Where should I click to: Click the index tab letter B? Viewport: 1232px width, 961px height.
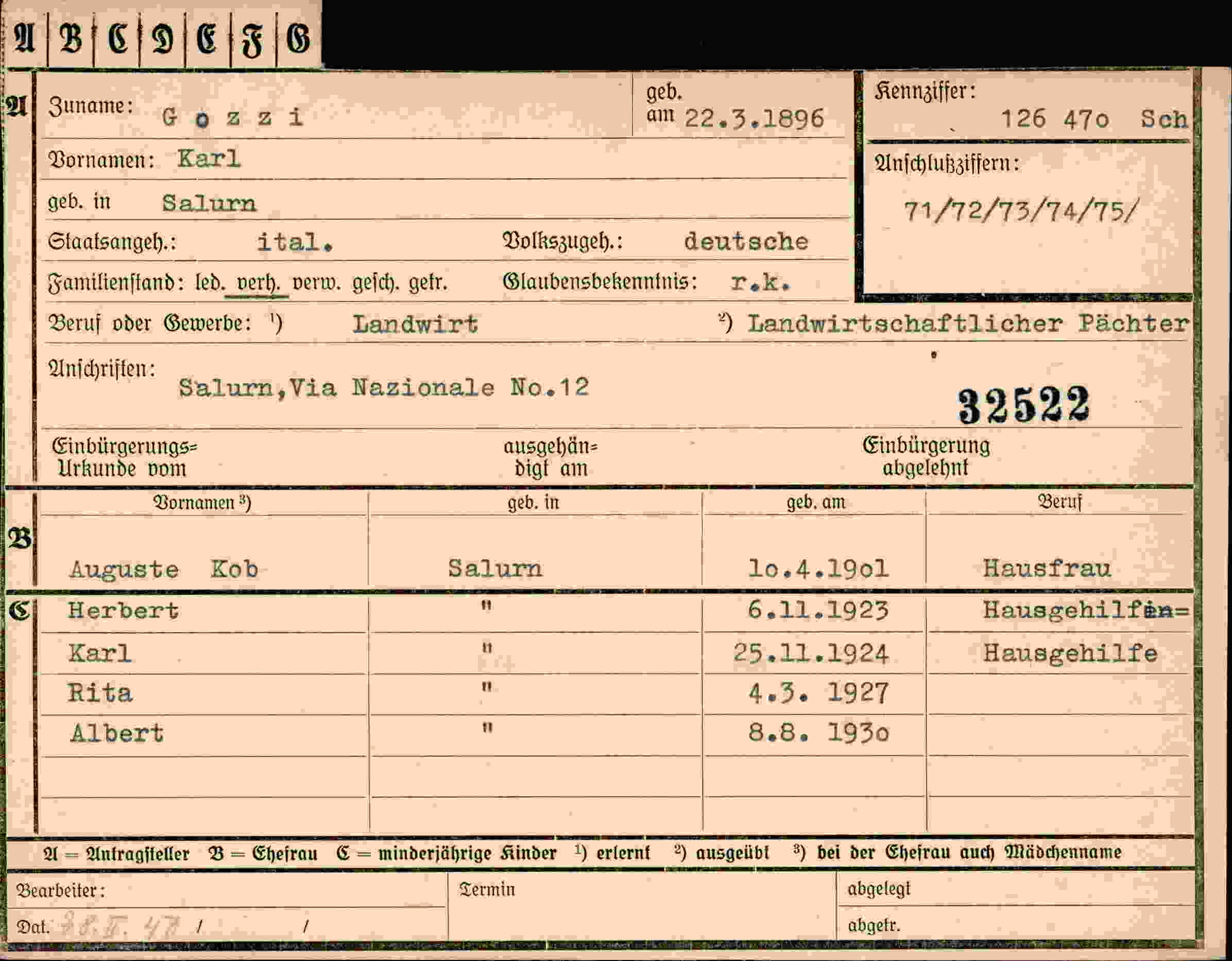coord(71,39)
